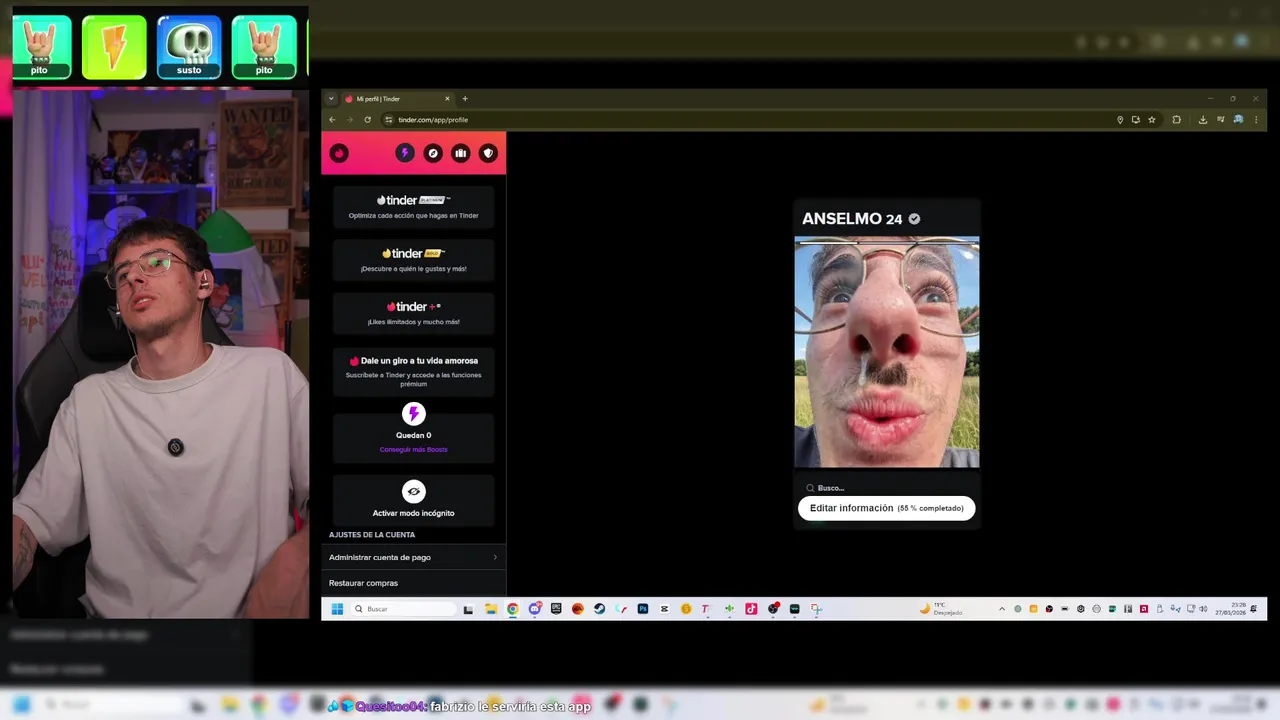
Task: Open weather widget showing Despejado
Action: point(941,609)
